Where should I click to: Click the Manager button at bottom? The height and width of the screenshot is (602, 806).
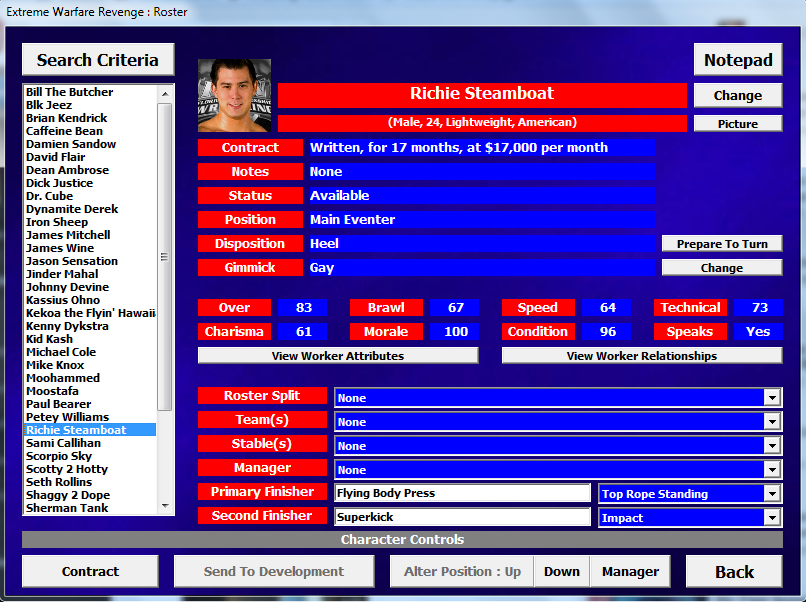click(x=630, y=571)
